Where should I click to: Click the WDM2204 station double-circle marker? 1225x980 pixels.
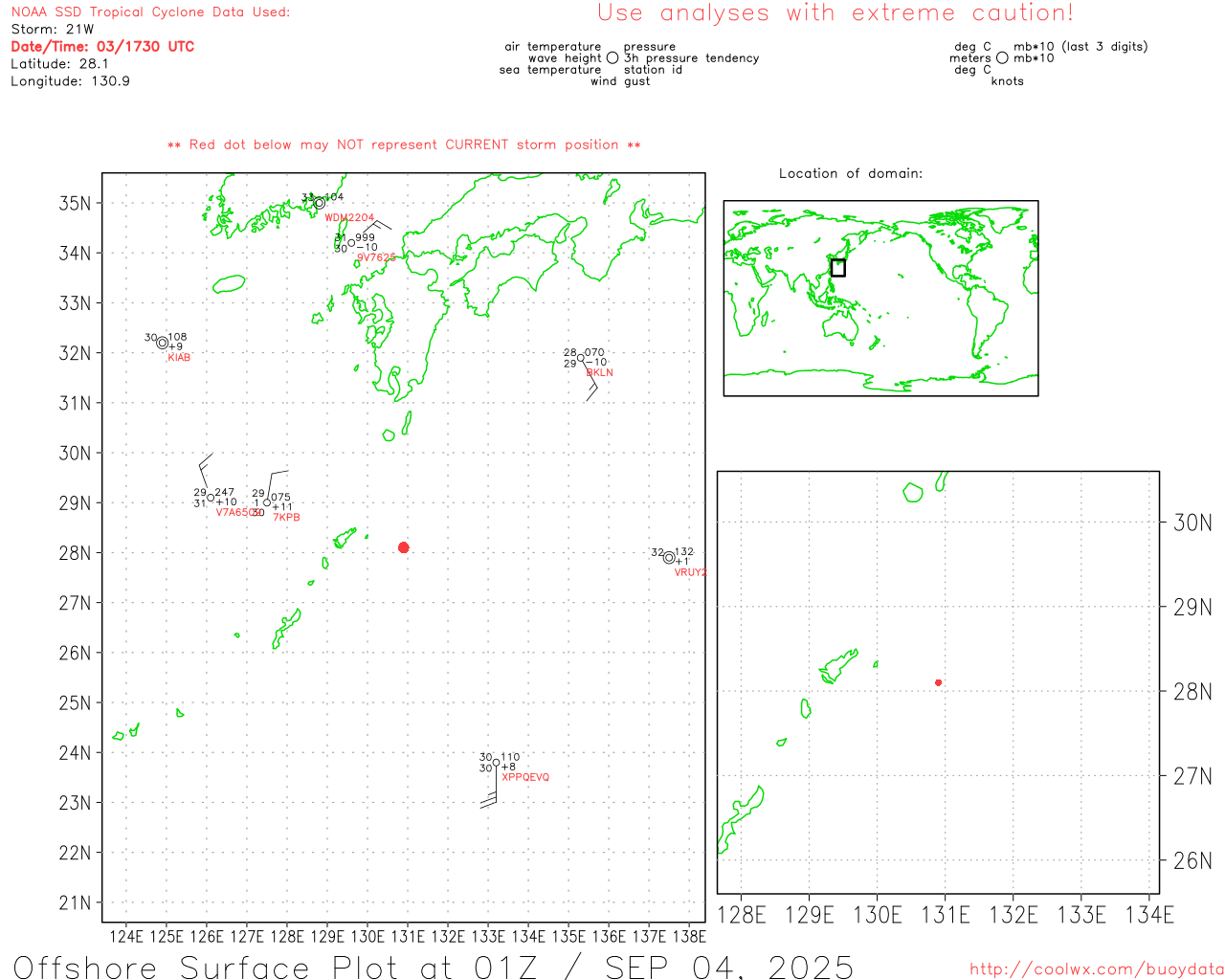pyautogui.click(x=320, y=203)
